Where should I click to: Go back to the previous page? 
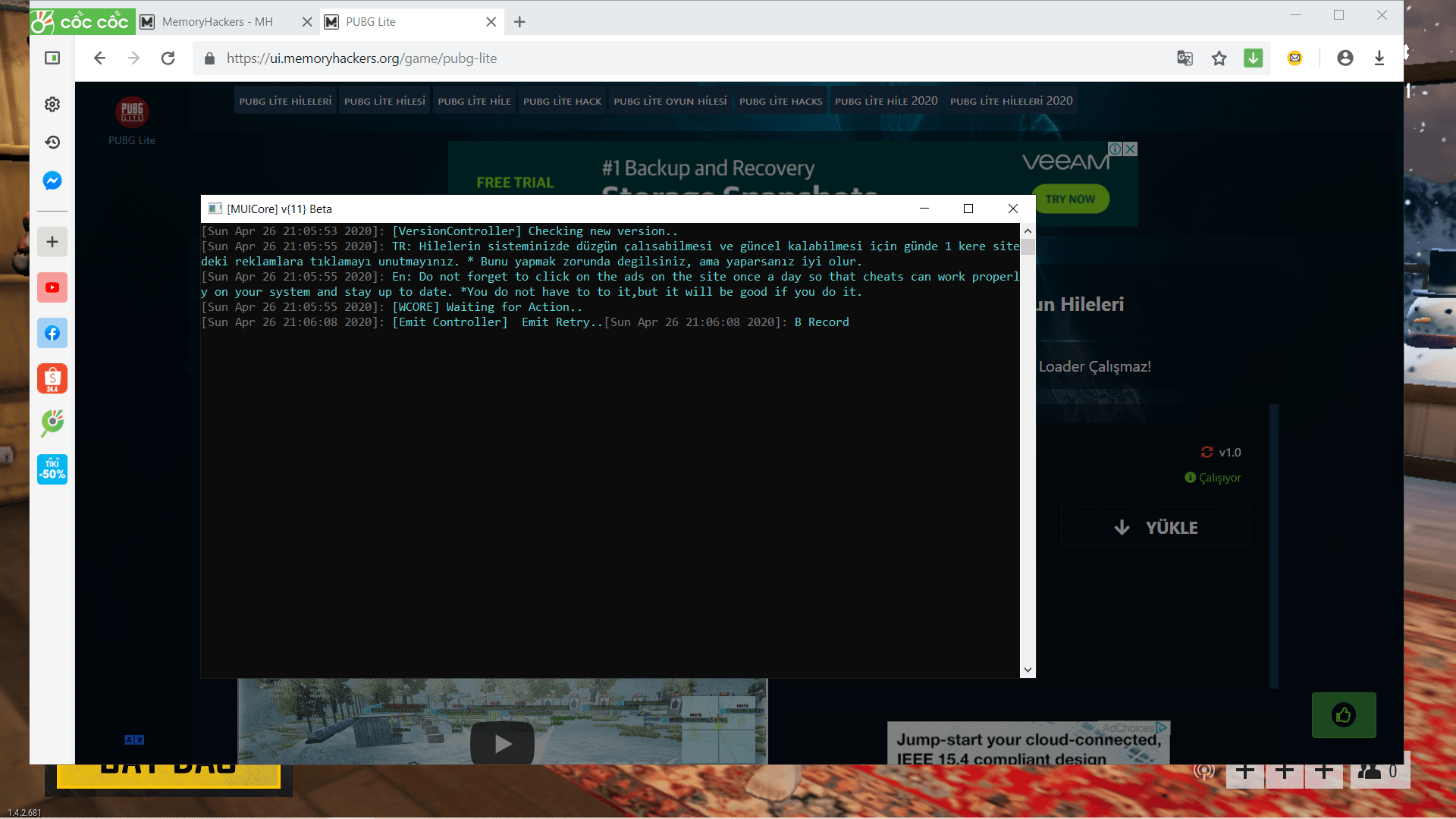click(99, 58)
